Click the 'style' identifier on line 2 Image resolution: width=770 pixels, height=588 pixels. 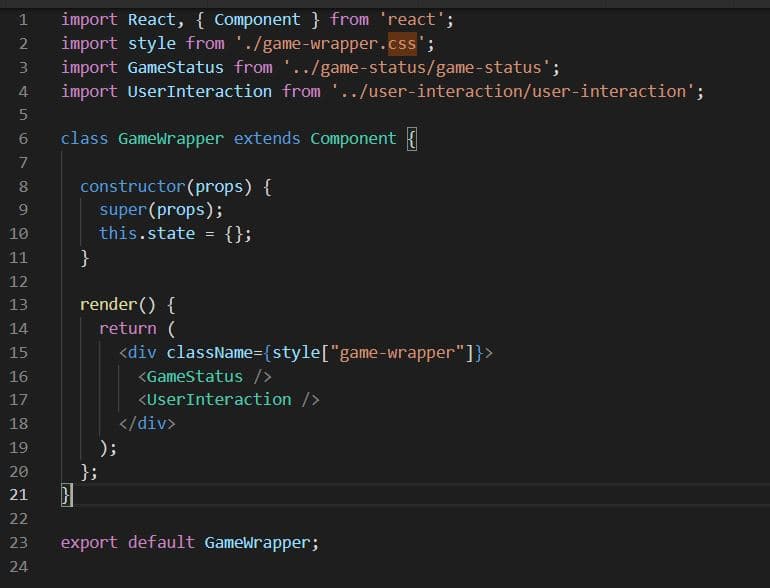pyautogui.click(x=152, y=43)
